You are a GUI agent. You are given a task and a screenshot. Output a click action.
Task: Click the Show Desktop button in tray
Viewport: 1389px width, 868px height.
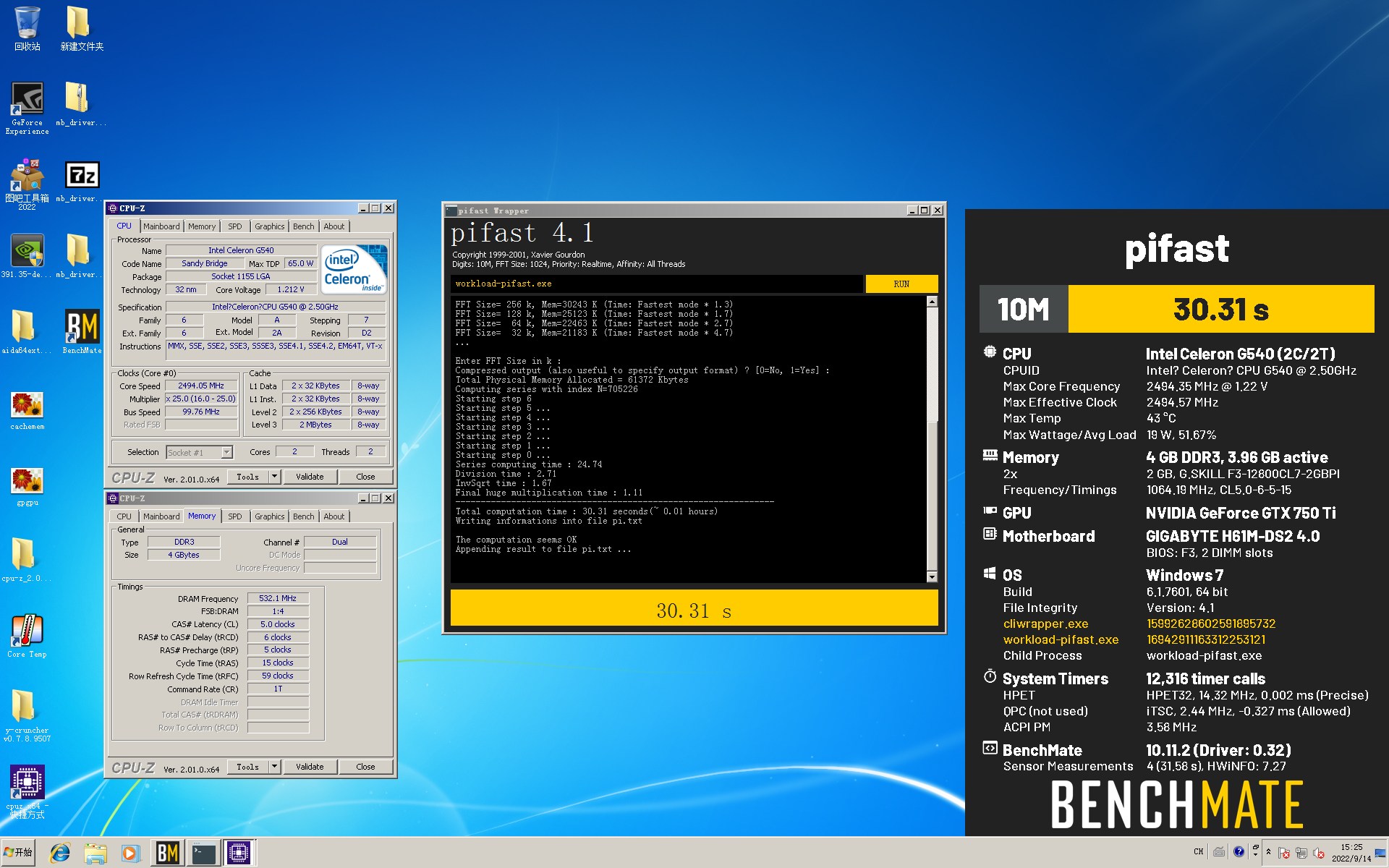pos(1382,853)
